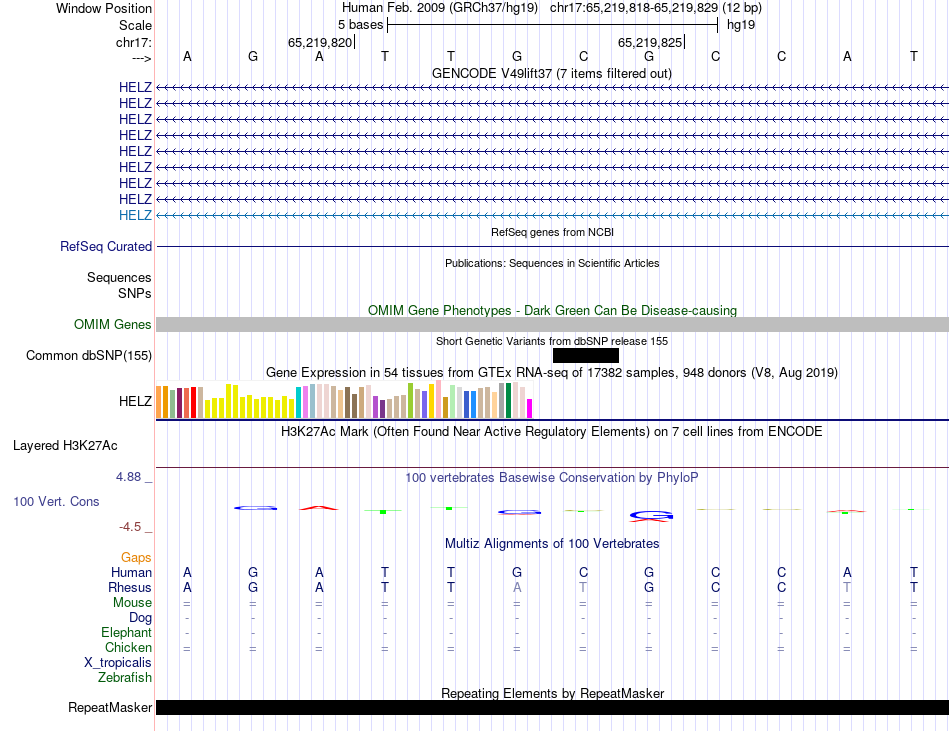
Task: Click the 5 bases scale bar label
Action: [x=360, y=25]
